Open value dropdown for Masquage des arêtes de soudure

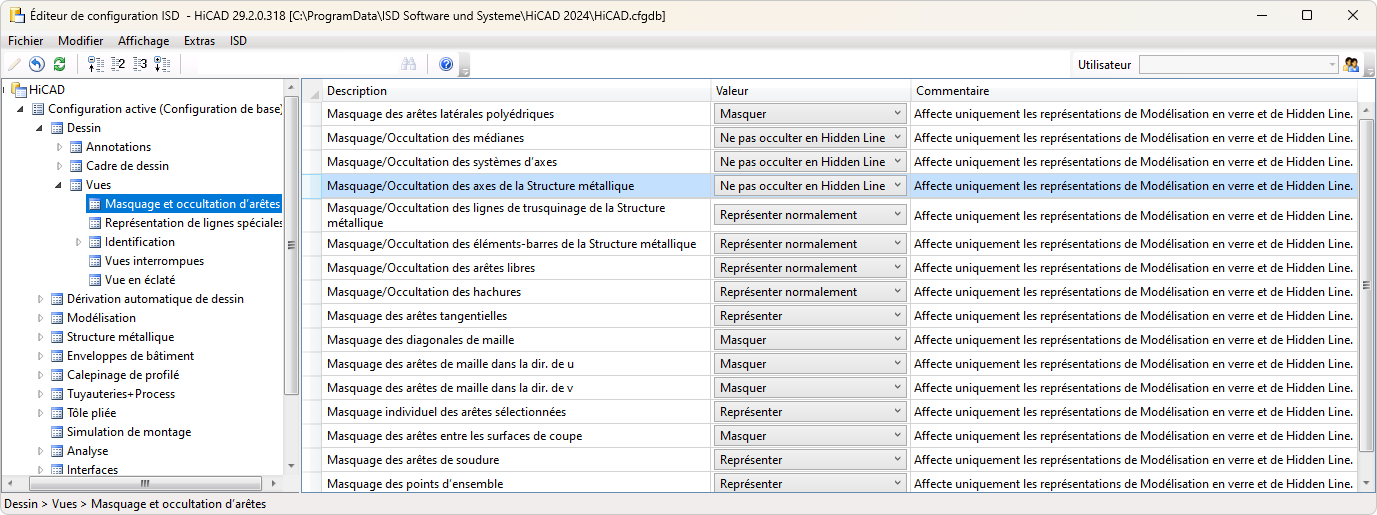810,460
